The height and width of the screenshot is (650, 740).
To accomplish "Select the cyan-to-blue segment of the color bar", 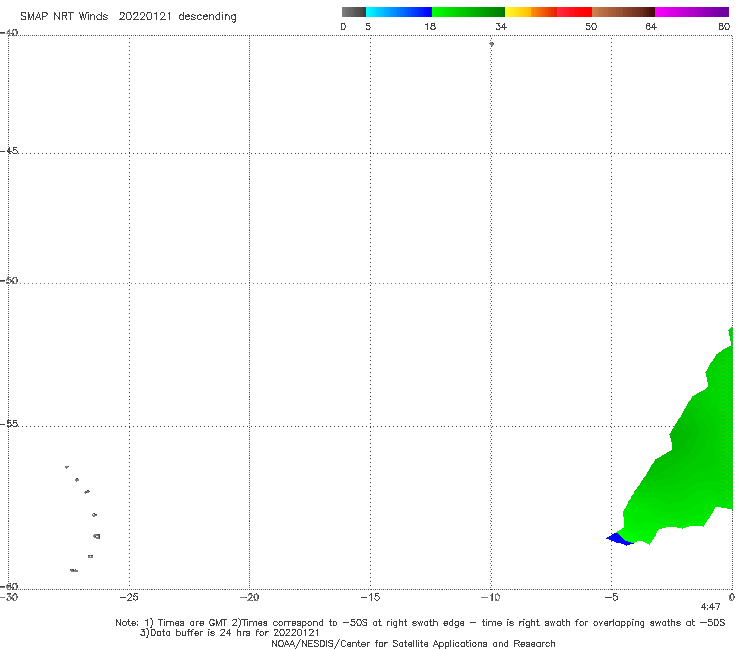I will click(x=399, y=12).
